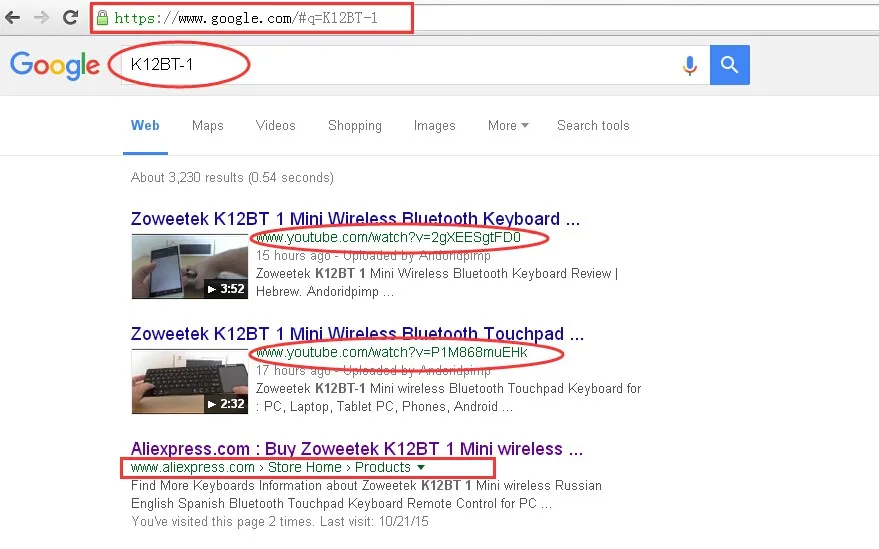Open the Google logo homepage link
Viewport: 879px width, 549px height.
[x=54, y=65]
